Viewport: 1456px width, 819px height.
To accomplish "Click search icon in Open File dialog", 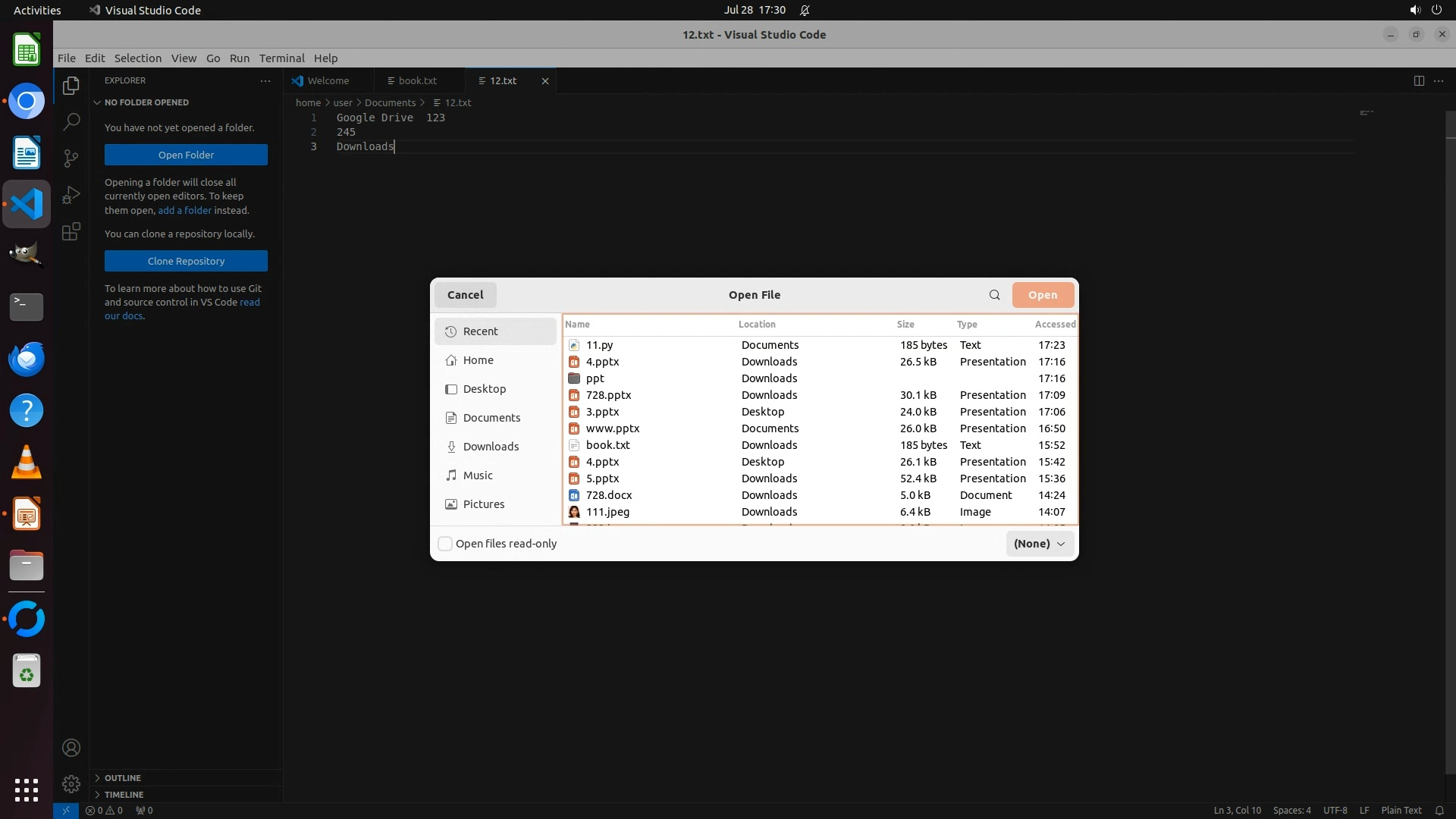I will (x=994, y=295).
